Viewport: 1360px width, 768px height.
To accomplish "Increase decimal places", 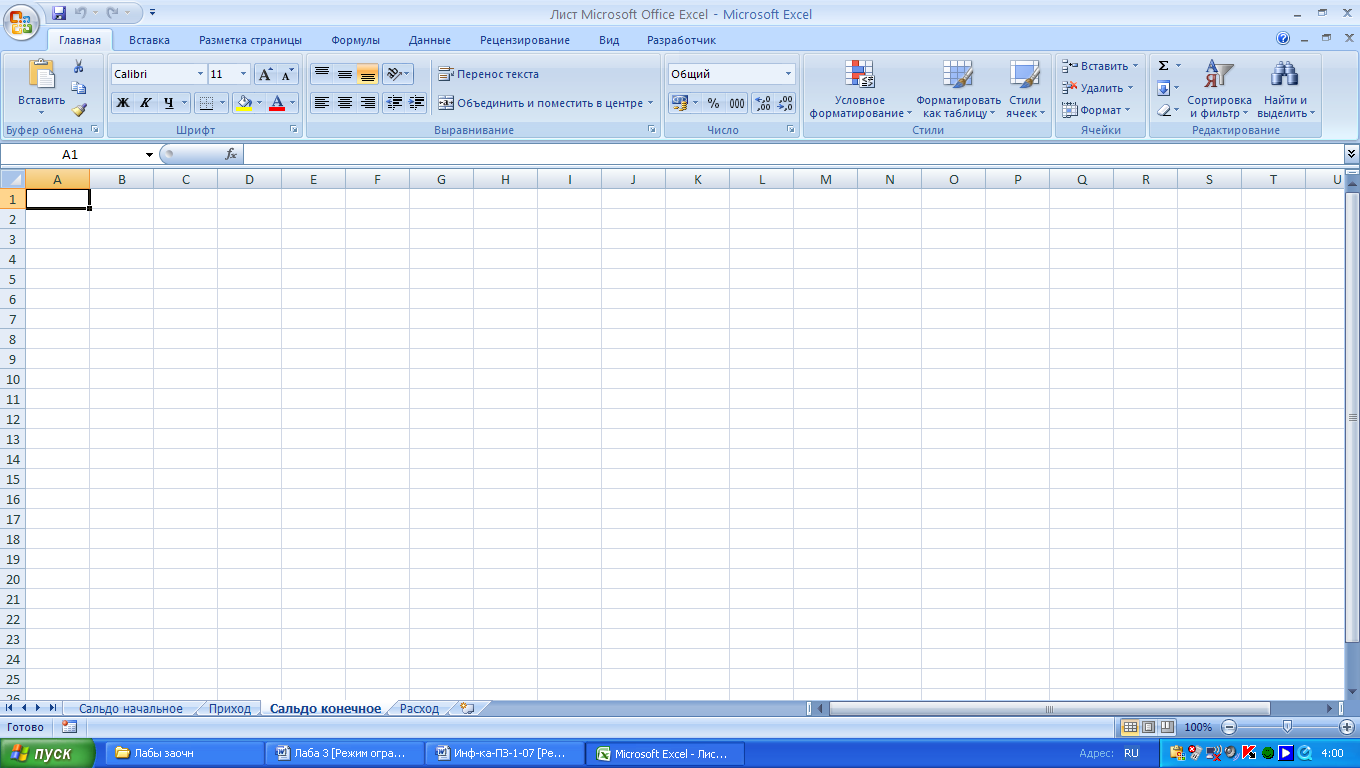I will point(763,102).
